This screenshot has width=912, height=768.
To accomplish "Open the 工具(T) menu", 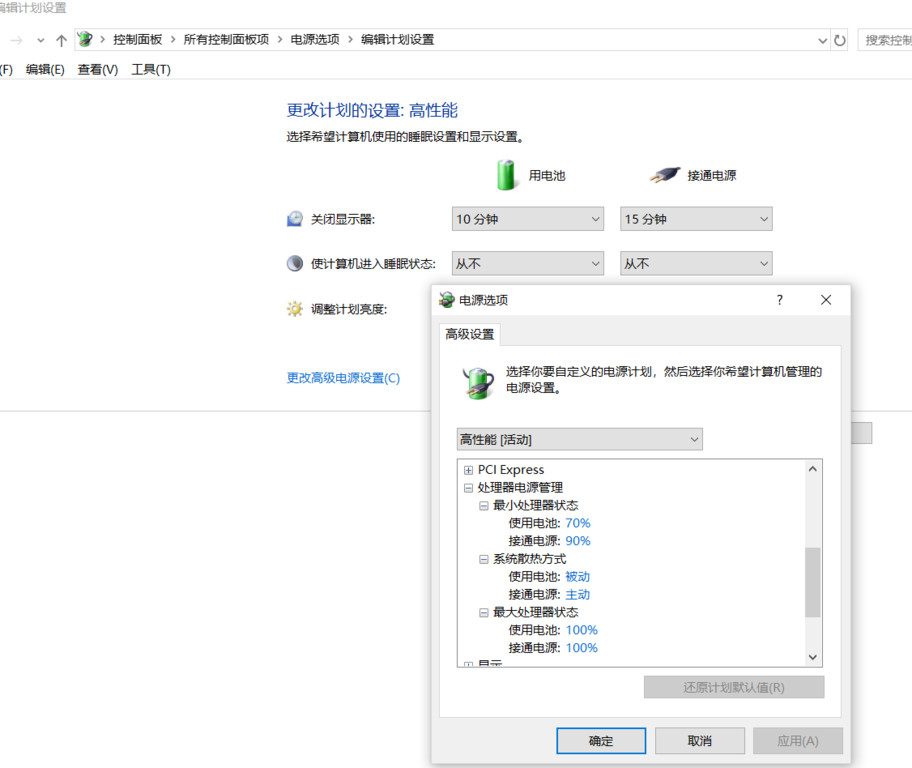I will point(151,69).
